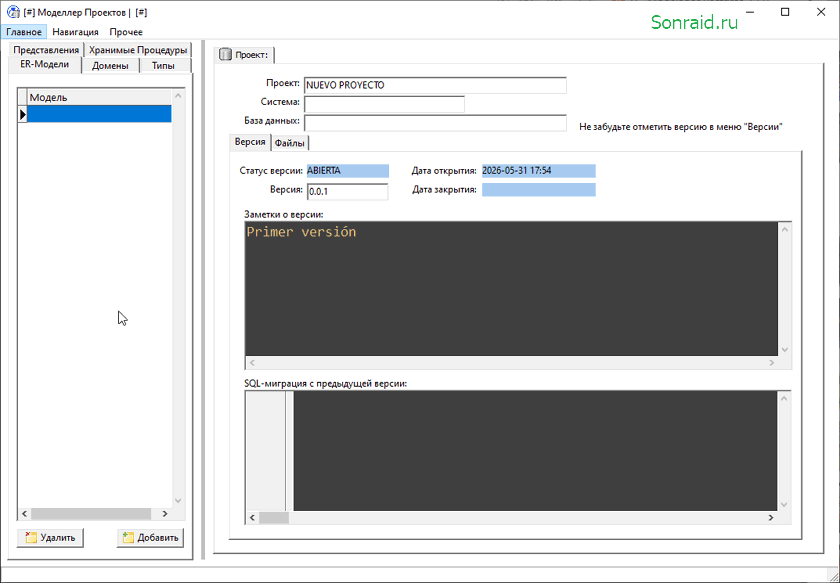
Task: Open the Прочее menu
Action: [x=126, y=32]
